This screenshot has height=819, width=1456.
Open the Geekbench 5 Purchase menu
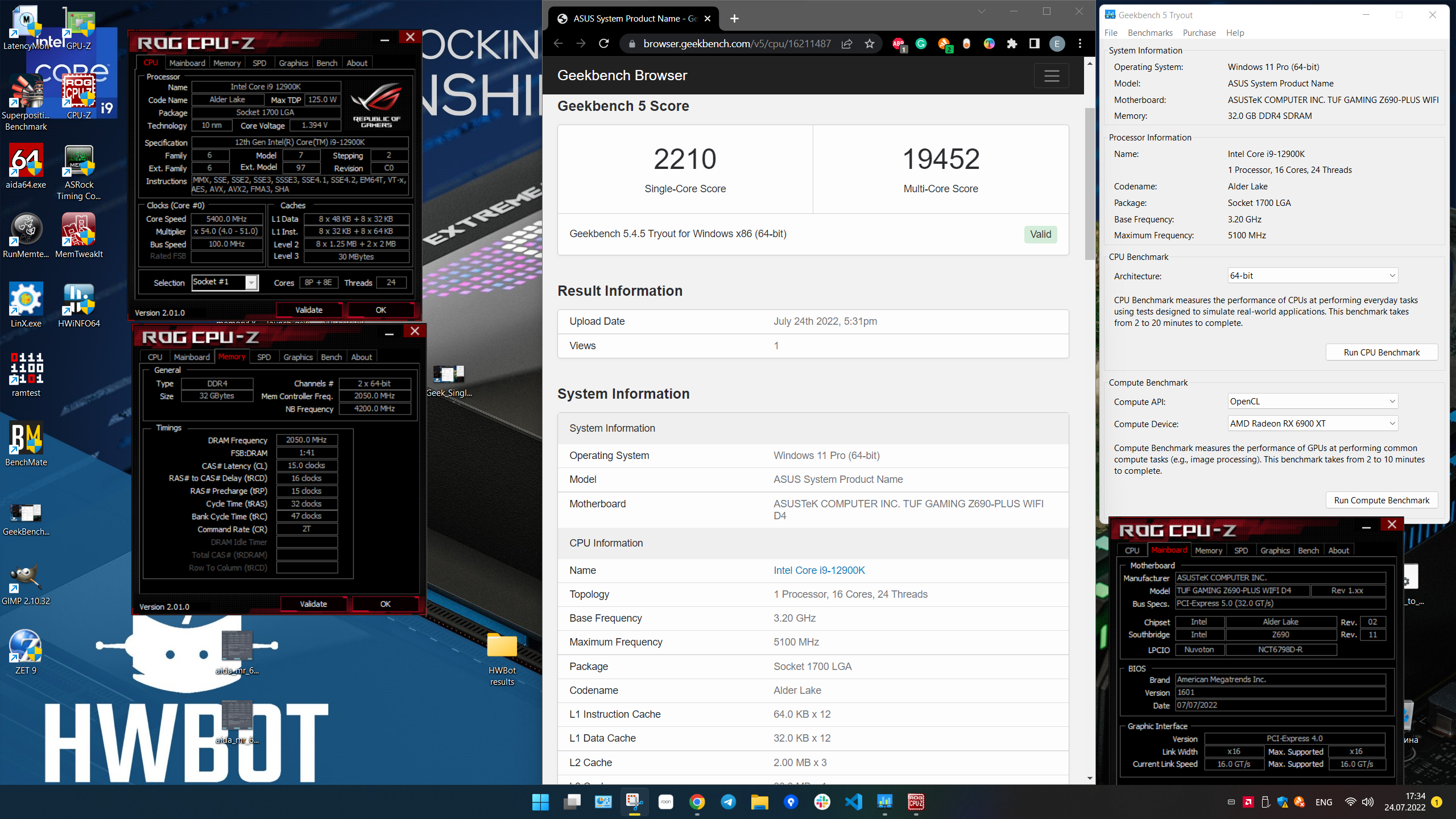pos(1199,33)
